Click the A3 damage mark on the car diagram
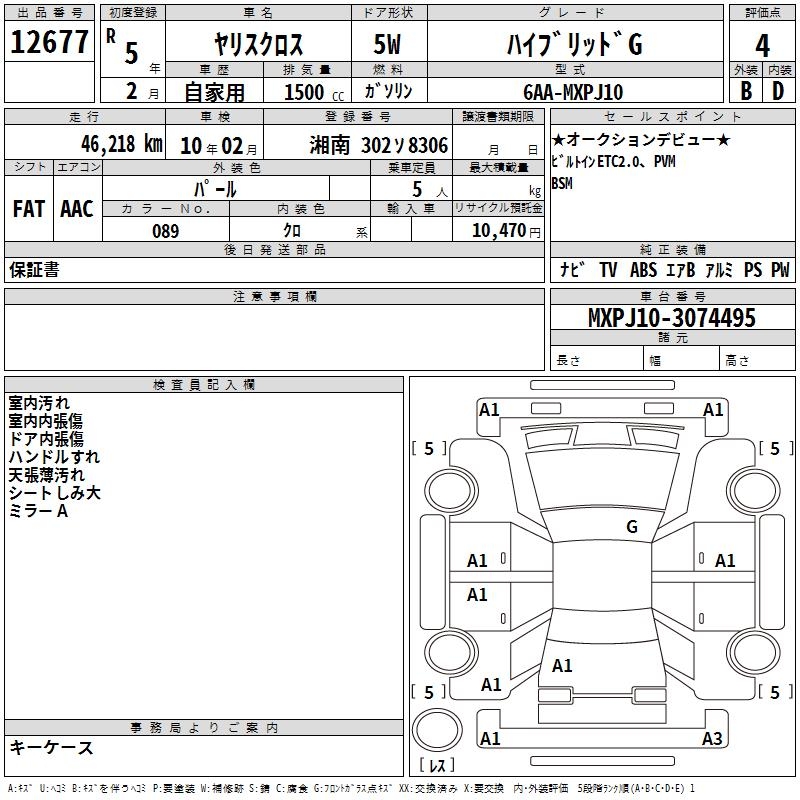The height and width of the screenshot is (800, 800). pos(711,739)
